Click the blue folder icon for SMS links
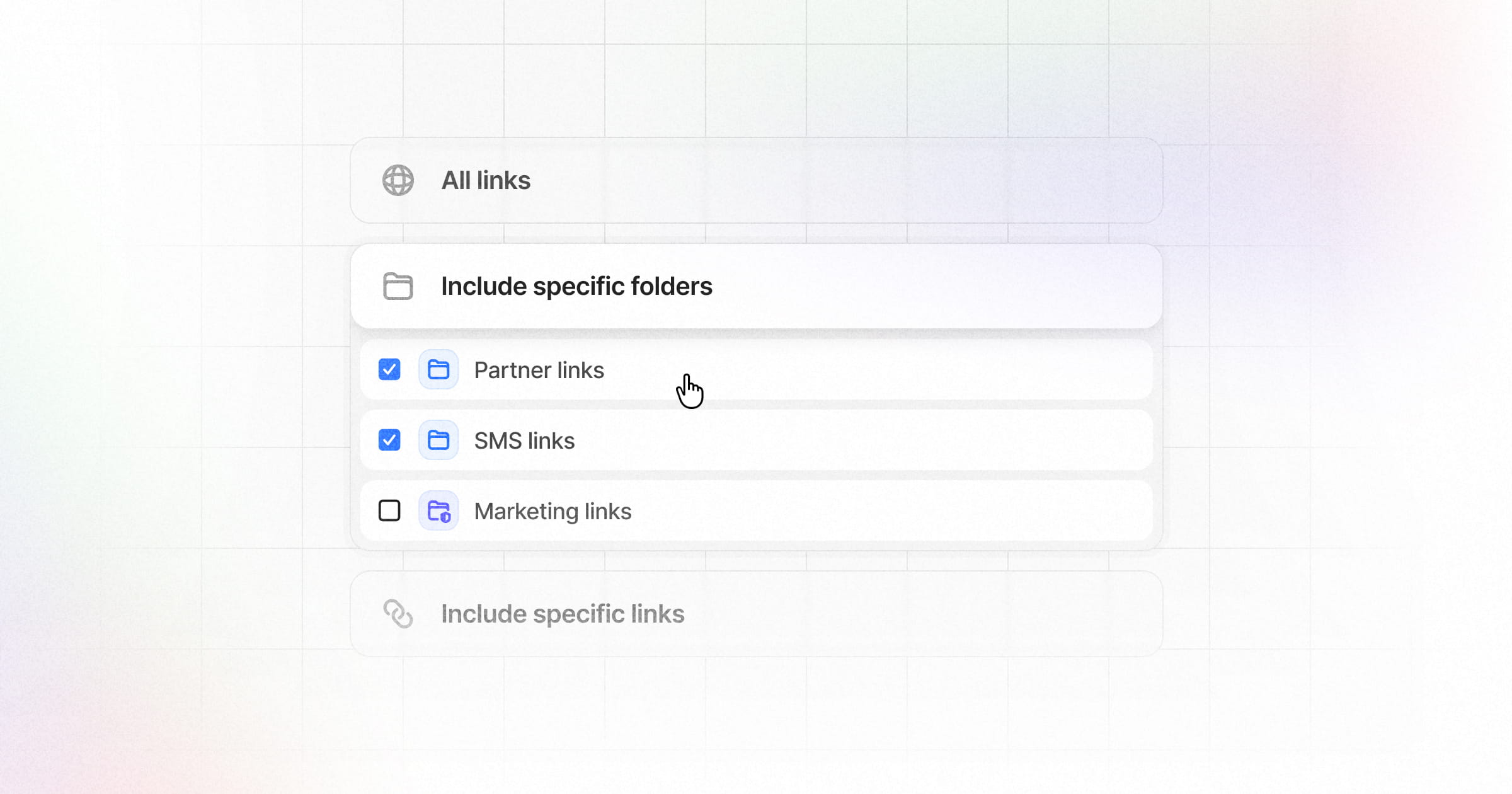The image size is (1512, 794). [x=438, y=440]
